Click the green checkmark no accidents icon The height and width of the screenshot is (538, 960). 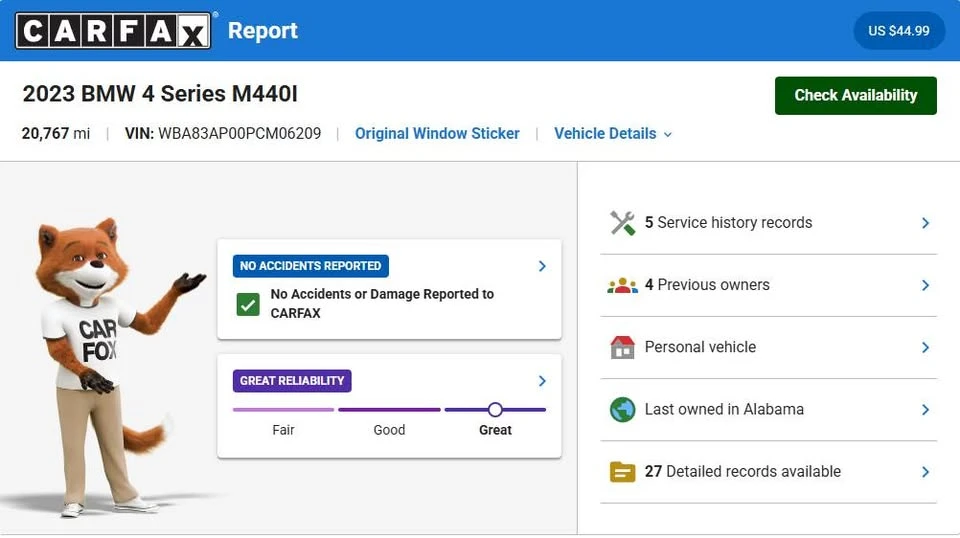pos(248,304)
